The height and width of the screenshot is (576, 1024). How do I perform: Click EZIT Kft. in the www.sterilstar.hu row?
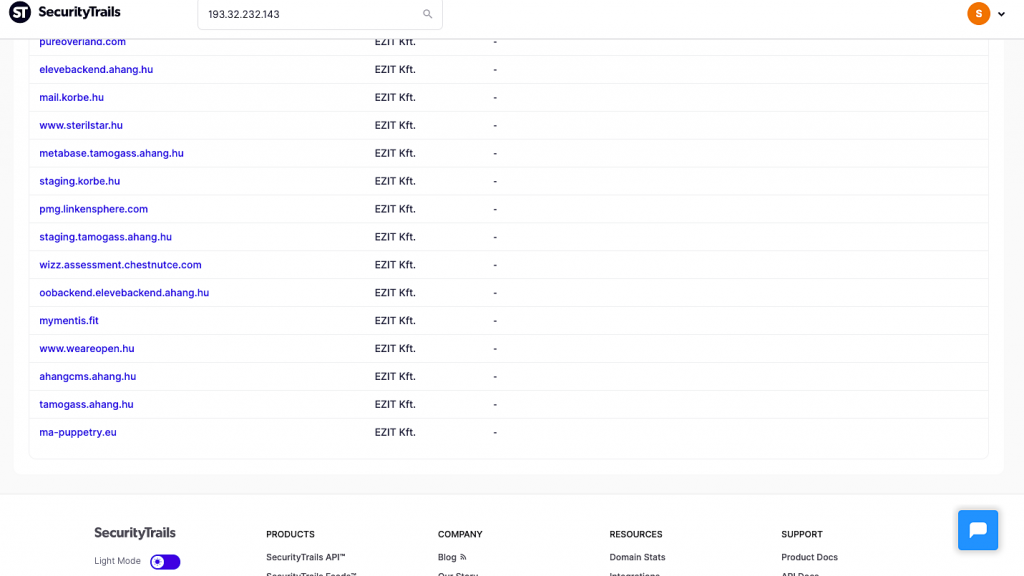[x=395, y=125]
